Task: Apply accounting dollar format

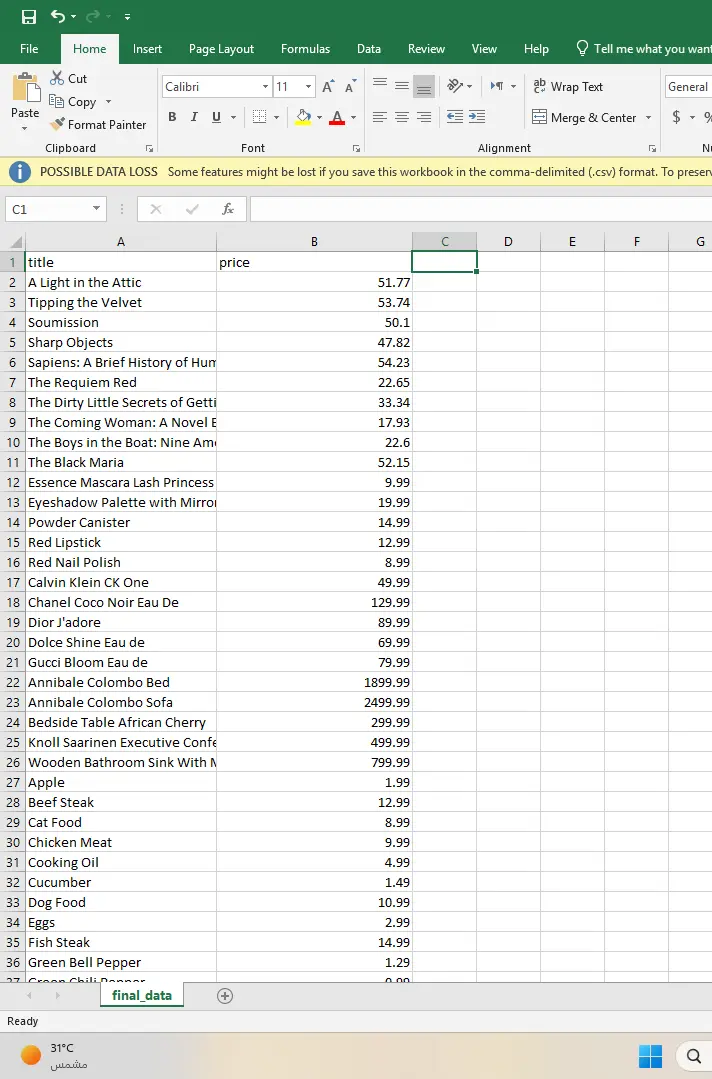Action: coord(677,118)
